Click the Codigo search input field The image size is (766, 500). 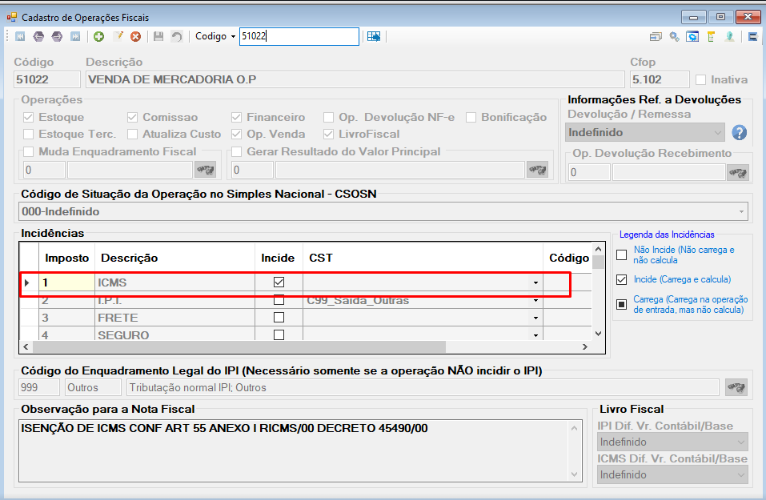pyautogui.click(x=299, y=37)
